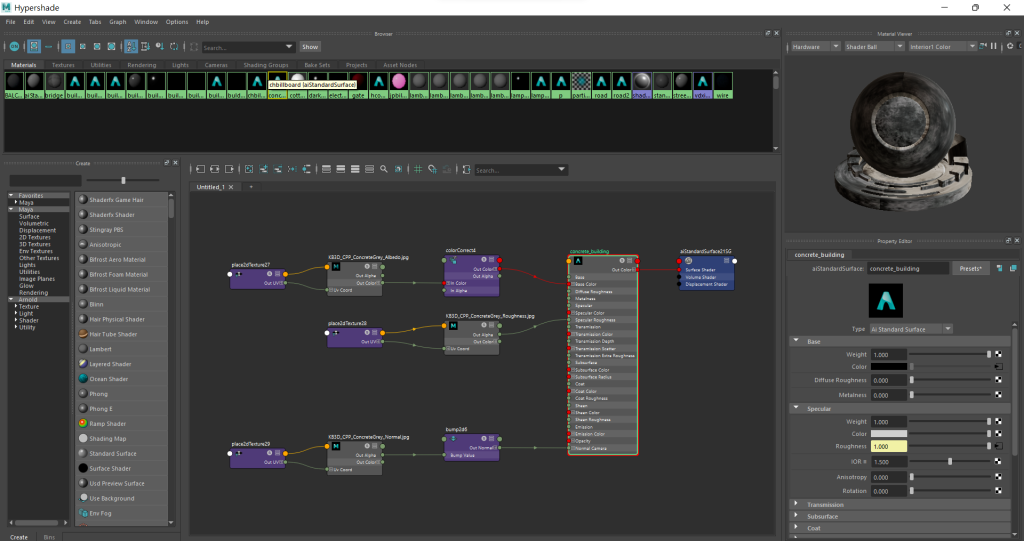Click the black Base Color swatch
1024x541 pixels.
pyautogui.click(x=889, y=367)
